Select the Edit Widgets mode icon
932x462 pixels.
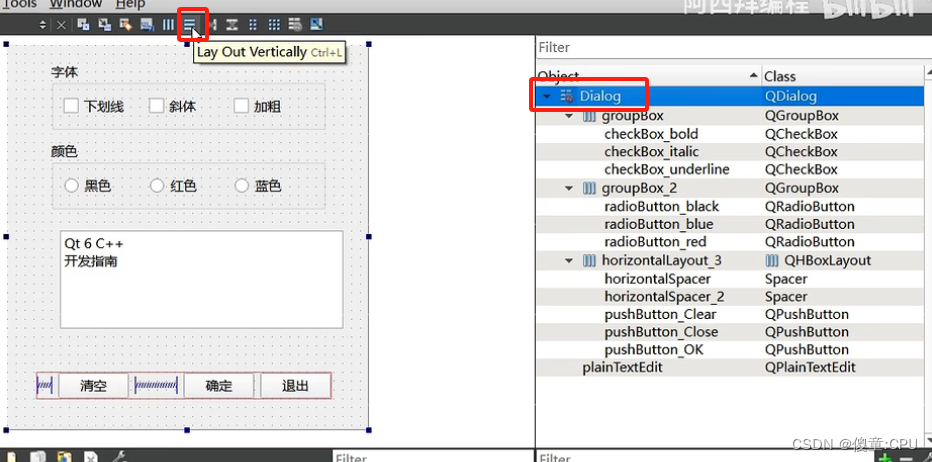[83, 24]
